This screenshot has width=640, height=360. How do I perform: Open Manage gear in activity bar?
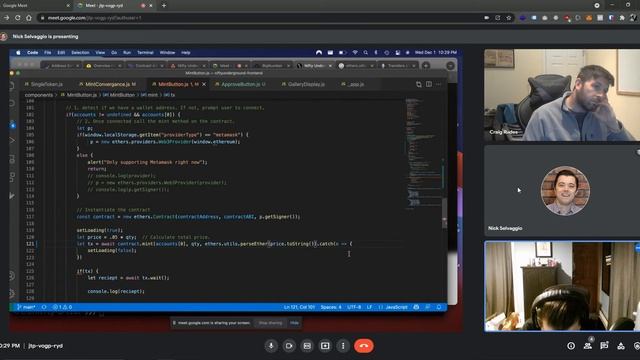[x=12, y=294]
